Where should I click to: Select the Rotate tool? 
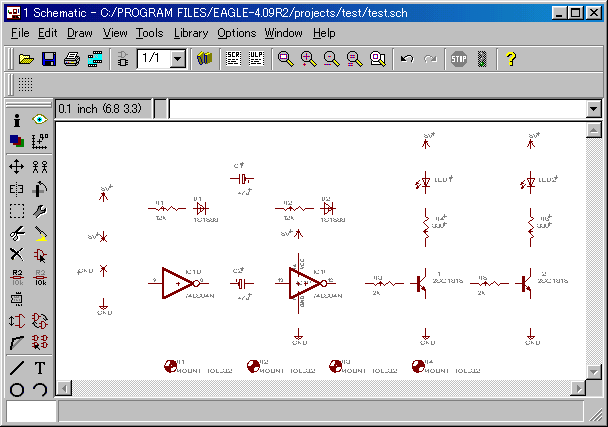click(40, 189)
